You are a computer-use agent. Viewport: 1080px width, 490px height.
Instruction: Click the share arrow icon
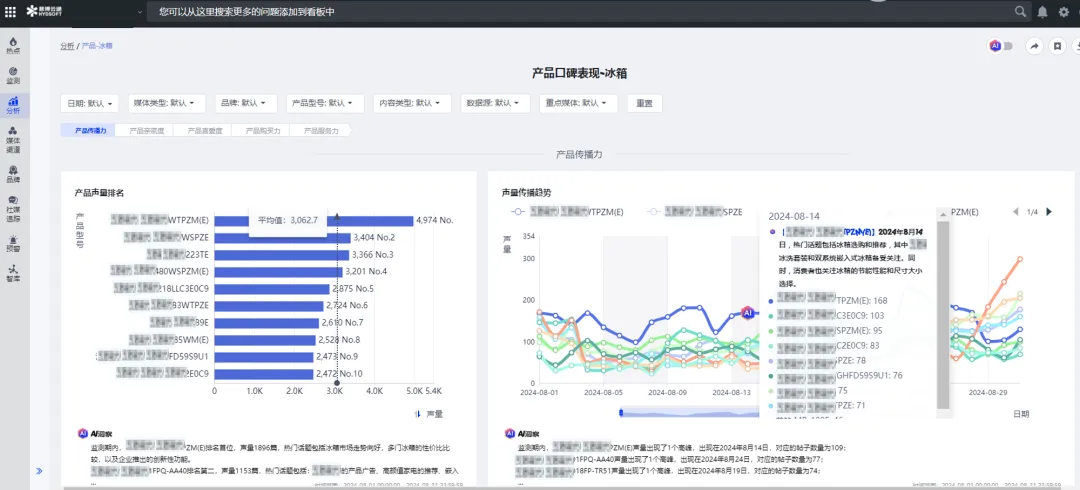[1034, 46]
